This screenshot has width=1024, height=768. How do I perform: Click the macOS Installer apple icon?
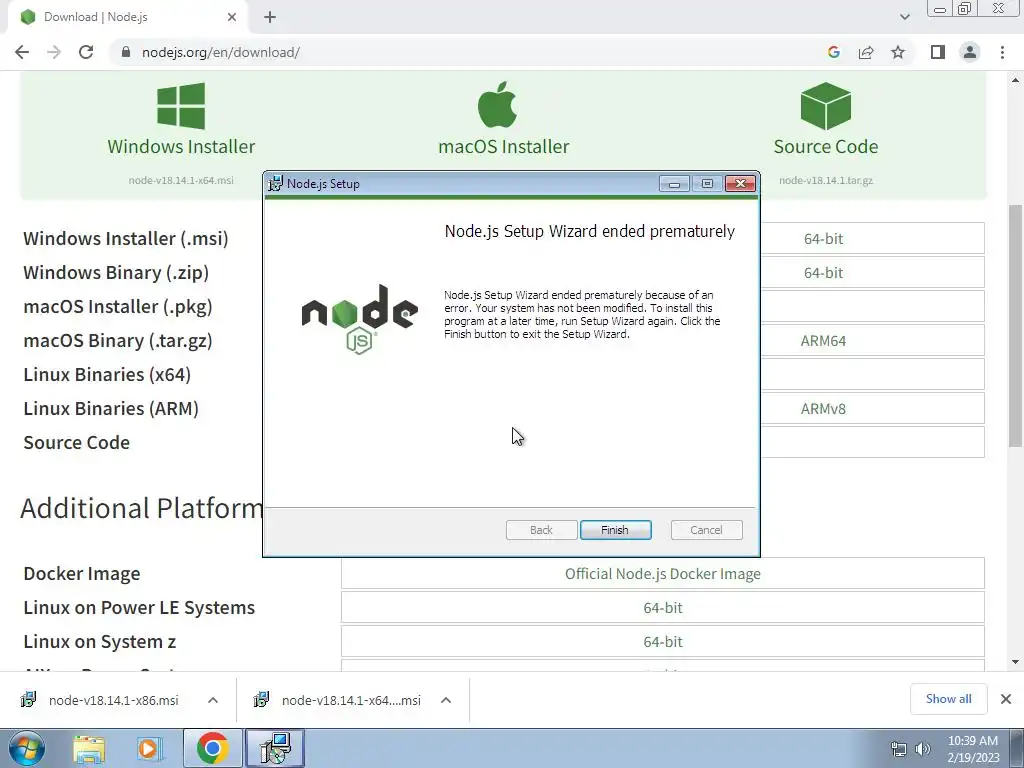498,104
